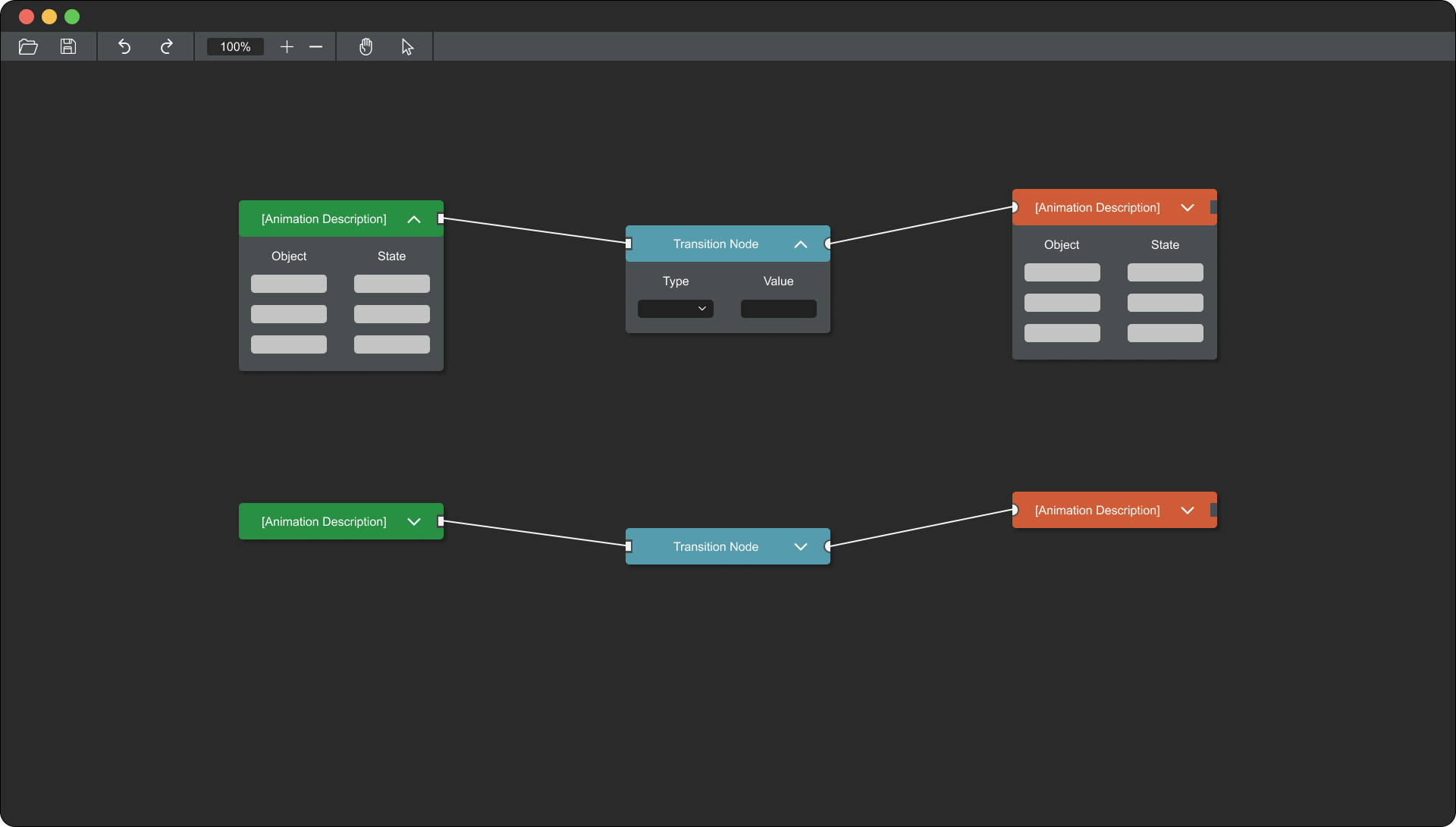
Task: Click first Object field in upper orange node
Action: point(1062,272)
